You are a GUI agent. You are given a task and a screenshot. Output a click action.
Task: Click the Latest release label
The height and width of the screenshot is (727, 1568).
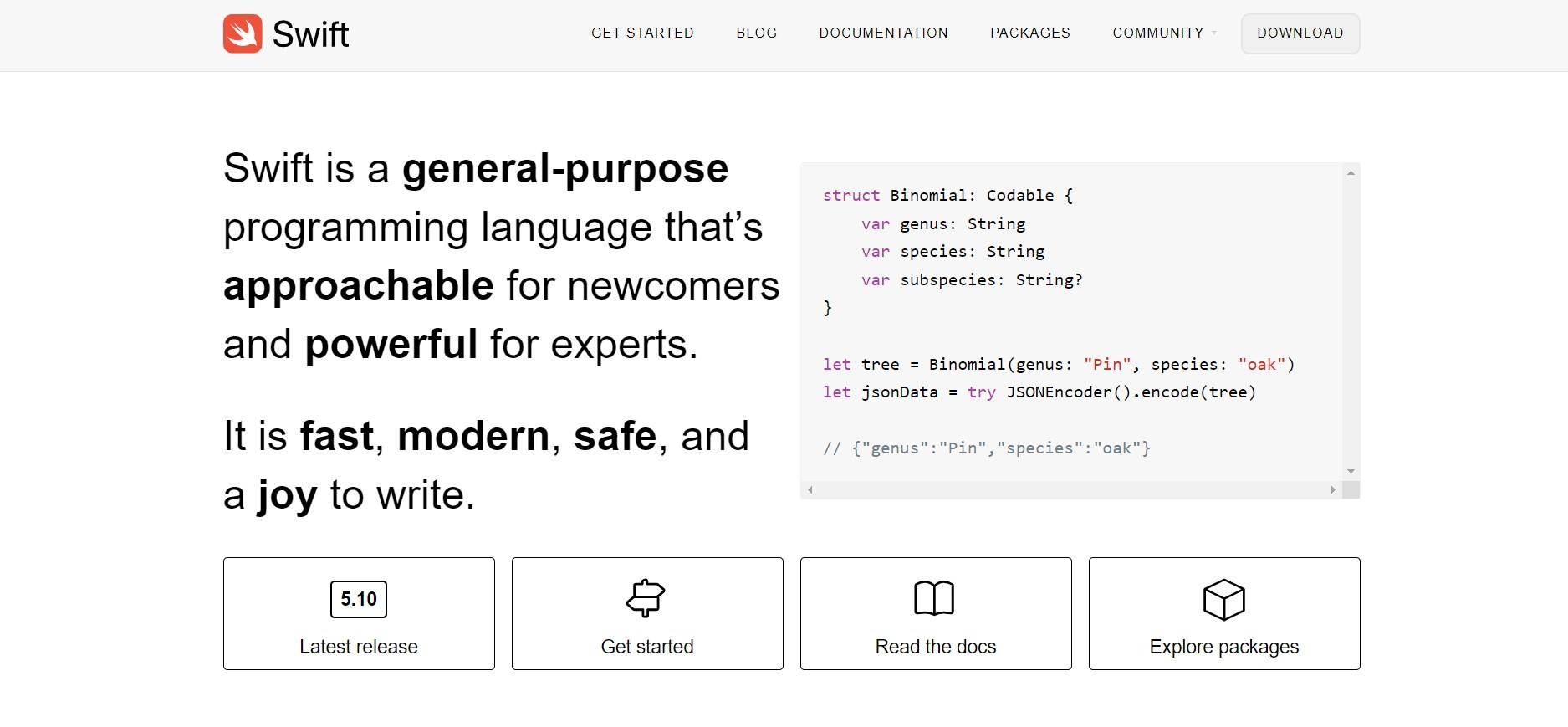pyautogui.click(x=359, y=647)
